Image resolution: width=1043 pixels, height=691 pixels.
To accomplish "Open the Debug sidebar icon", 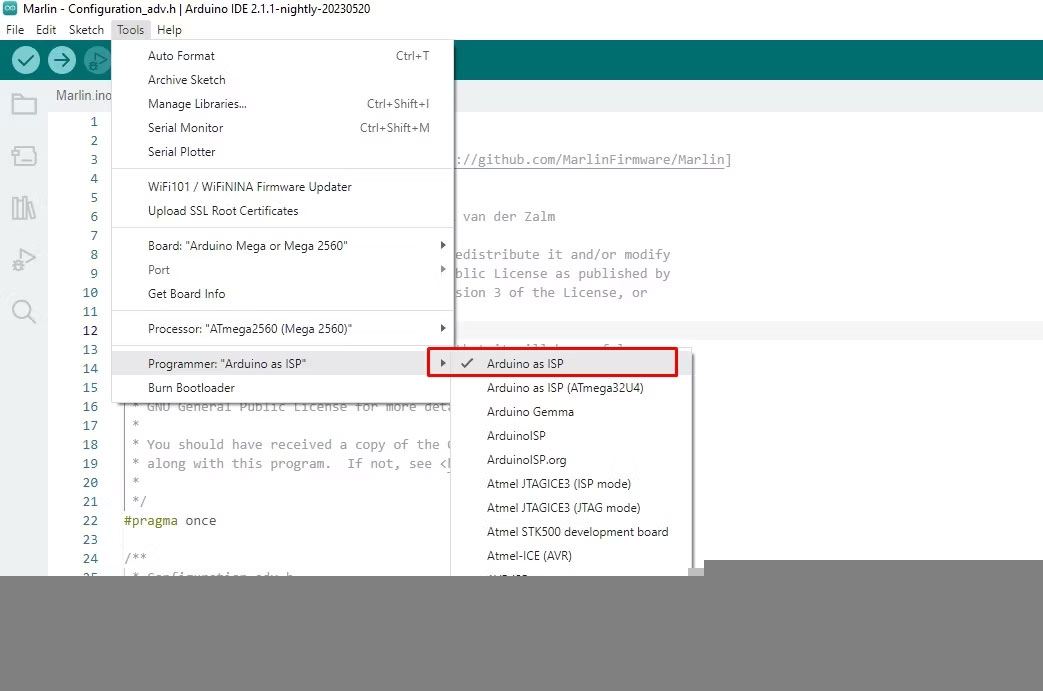I will pos(24,259).
